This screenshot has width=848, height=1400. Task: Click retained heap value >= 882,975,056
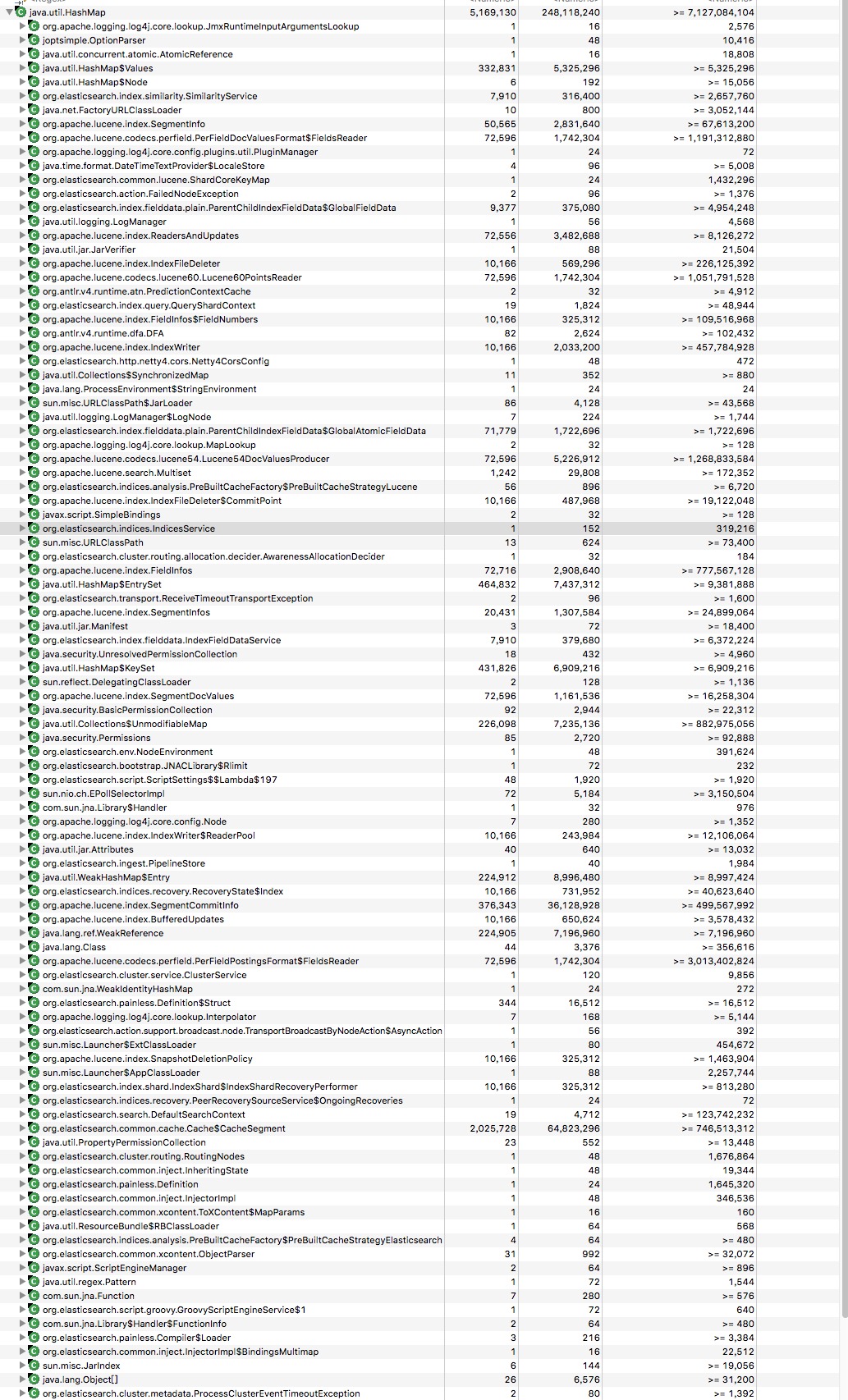(x=718, y=724)
